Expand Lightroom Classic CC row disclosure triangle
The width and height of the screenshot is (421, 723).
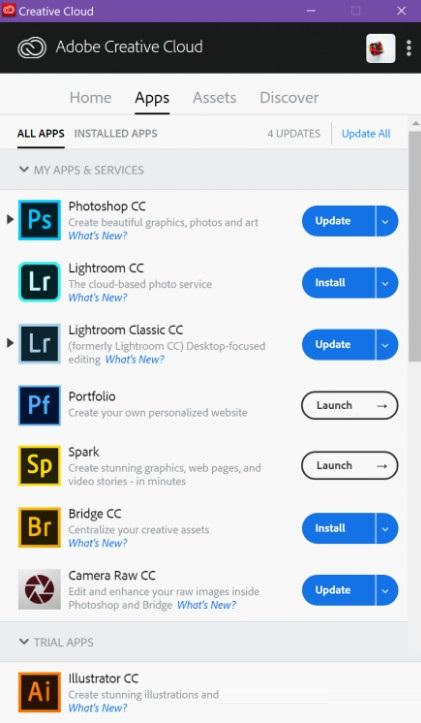coord(10,343)
